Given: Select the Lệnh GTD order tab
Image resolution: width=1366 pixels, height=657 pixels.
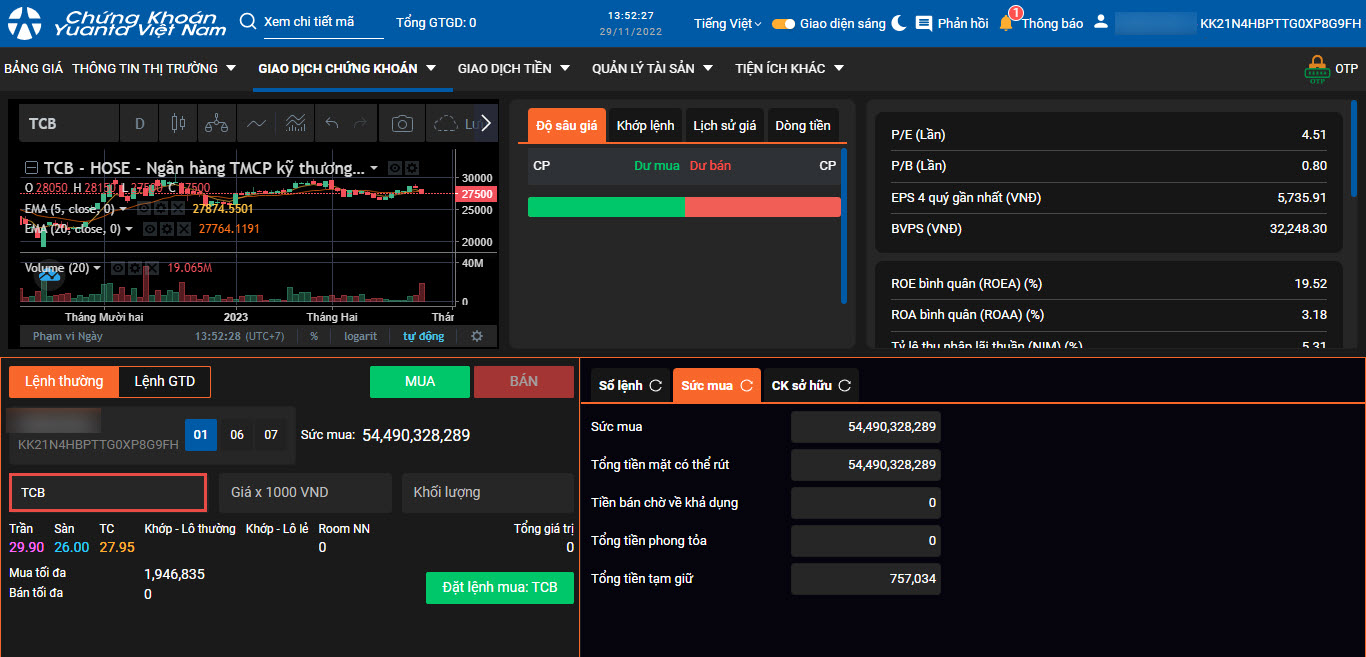Looking at the screenshot, I should (165, 381).
